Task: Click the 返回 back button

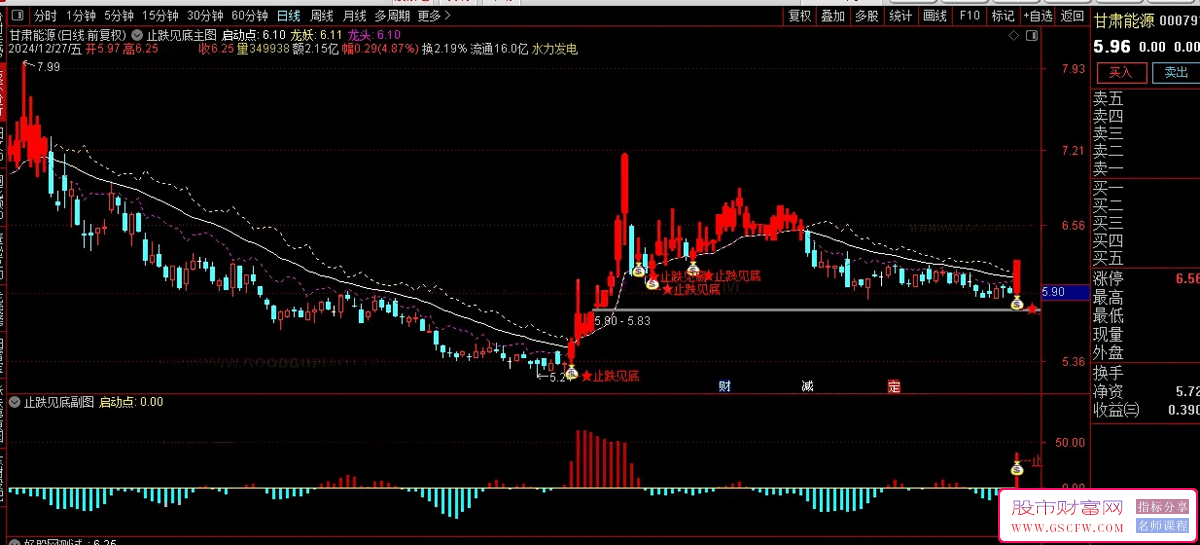Action: point(1072,16)
